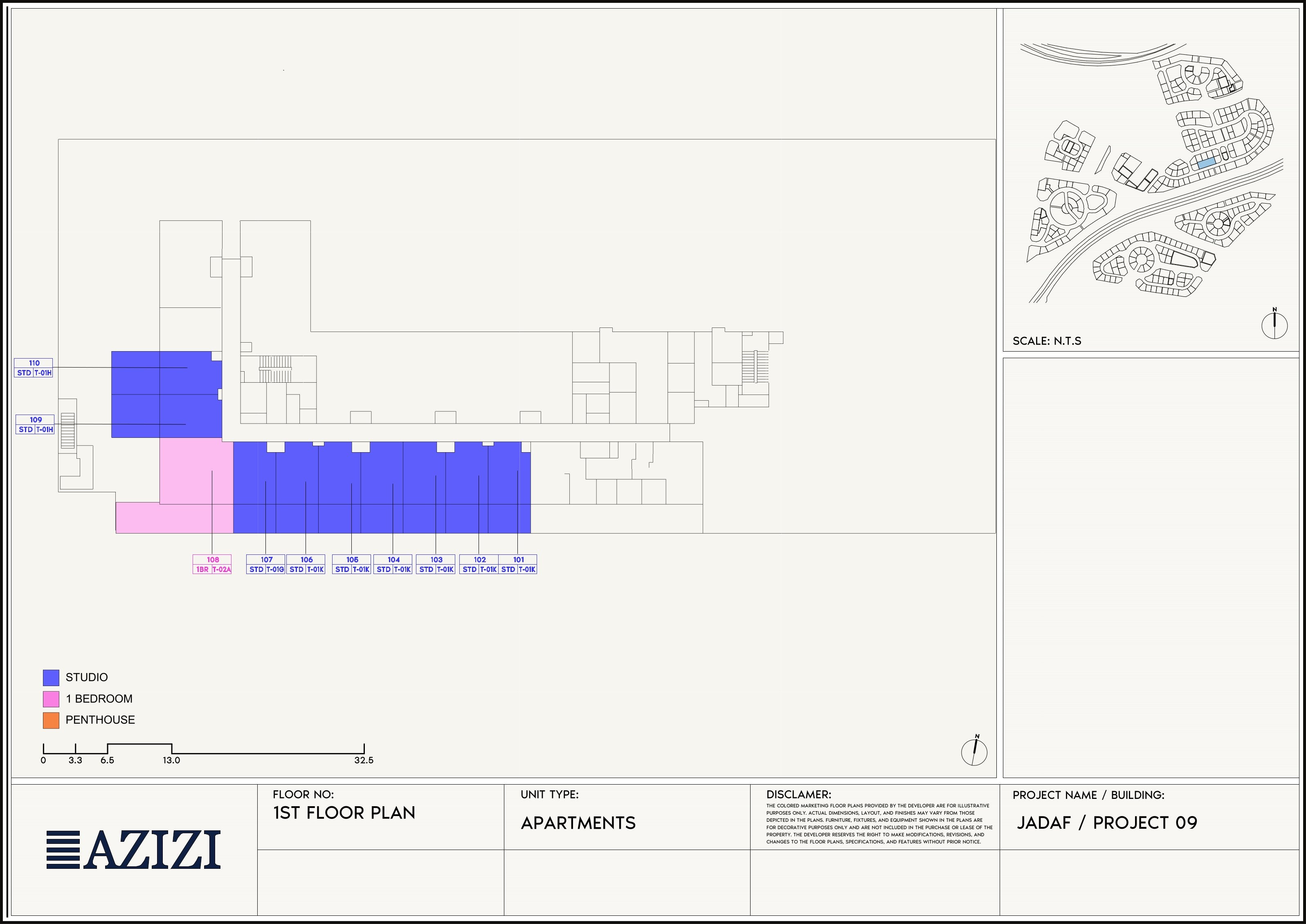Click the UNIT TYPE: heading
The width and height of the screenshot is (1306, 924).
550,794
